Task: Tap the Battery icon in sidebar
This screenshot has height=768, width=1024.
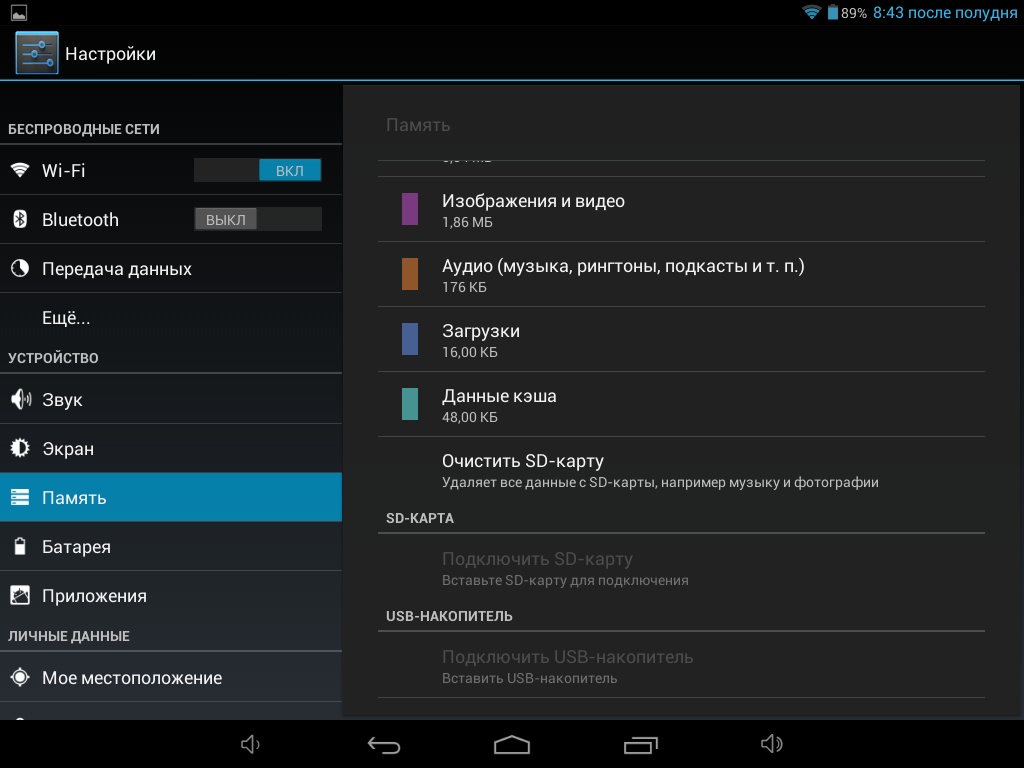Action: (x=20, y=547)
